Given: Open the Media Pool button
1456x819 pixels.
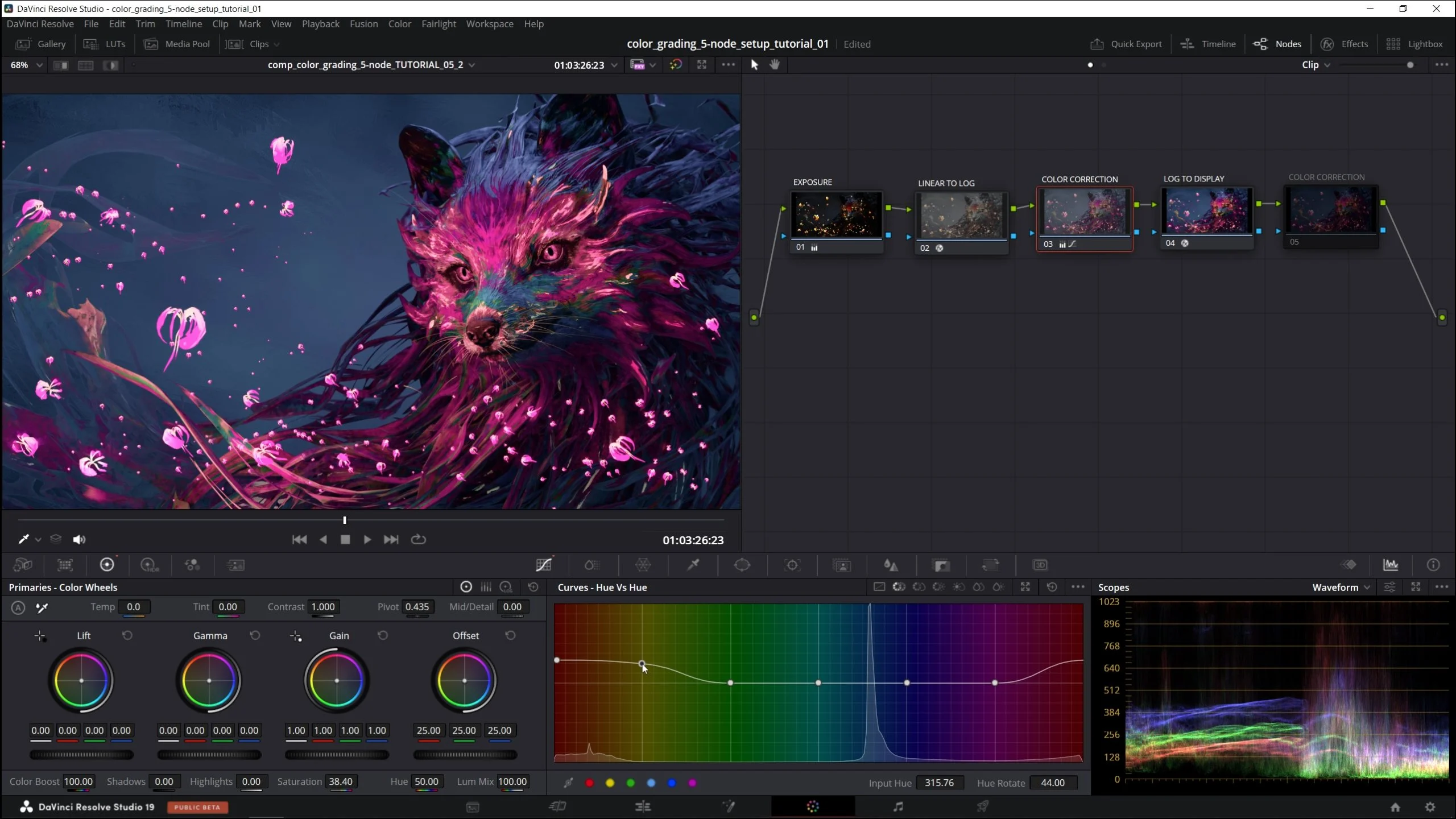Looking at the screenshot, I should (177, 44).
